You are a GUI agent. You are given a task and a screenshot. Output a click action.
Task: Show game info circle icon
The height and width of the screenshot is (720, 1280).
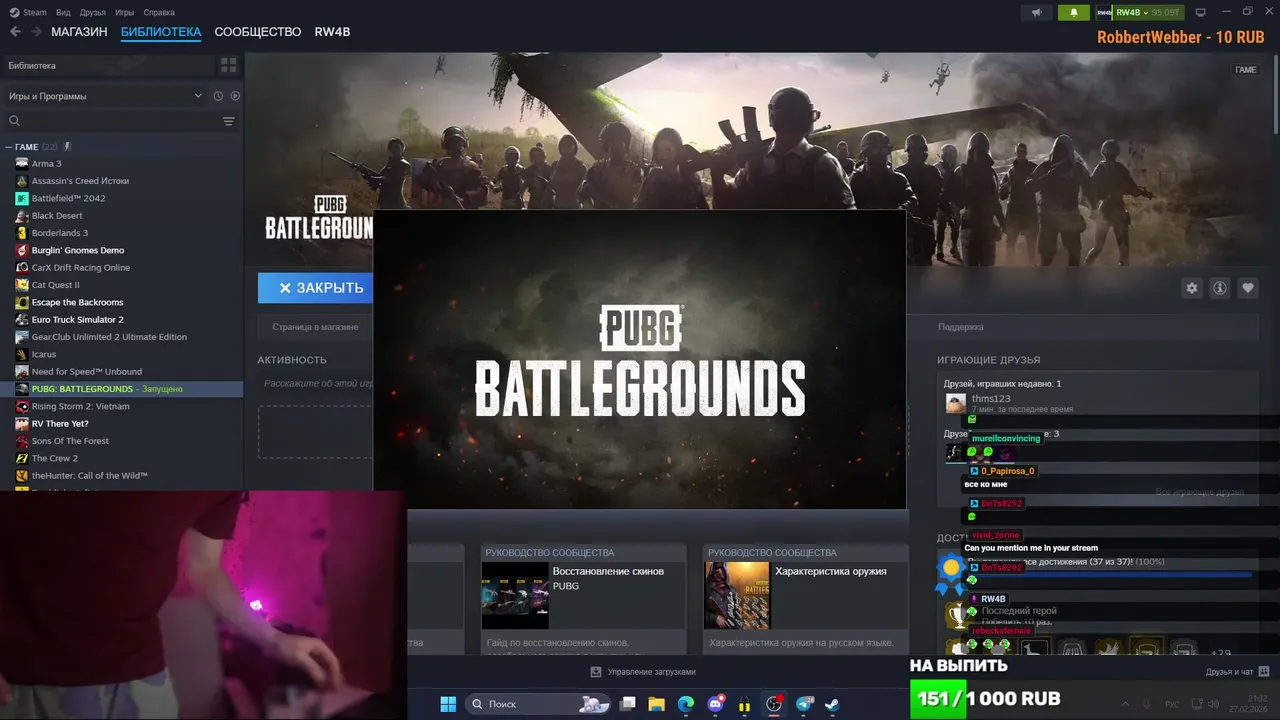(x=1220, y=288)
